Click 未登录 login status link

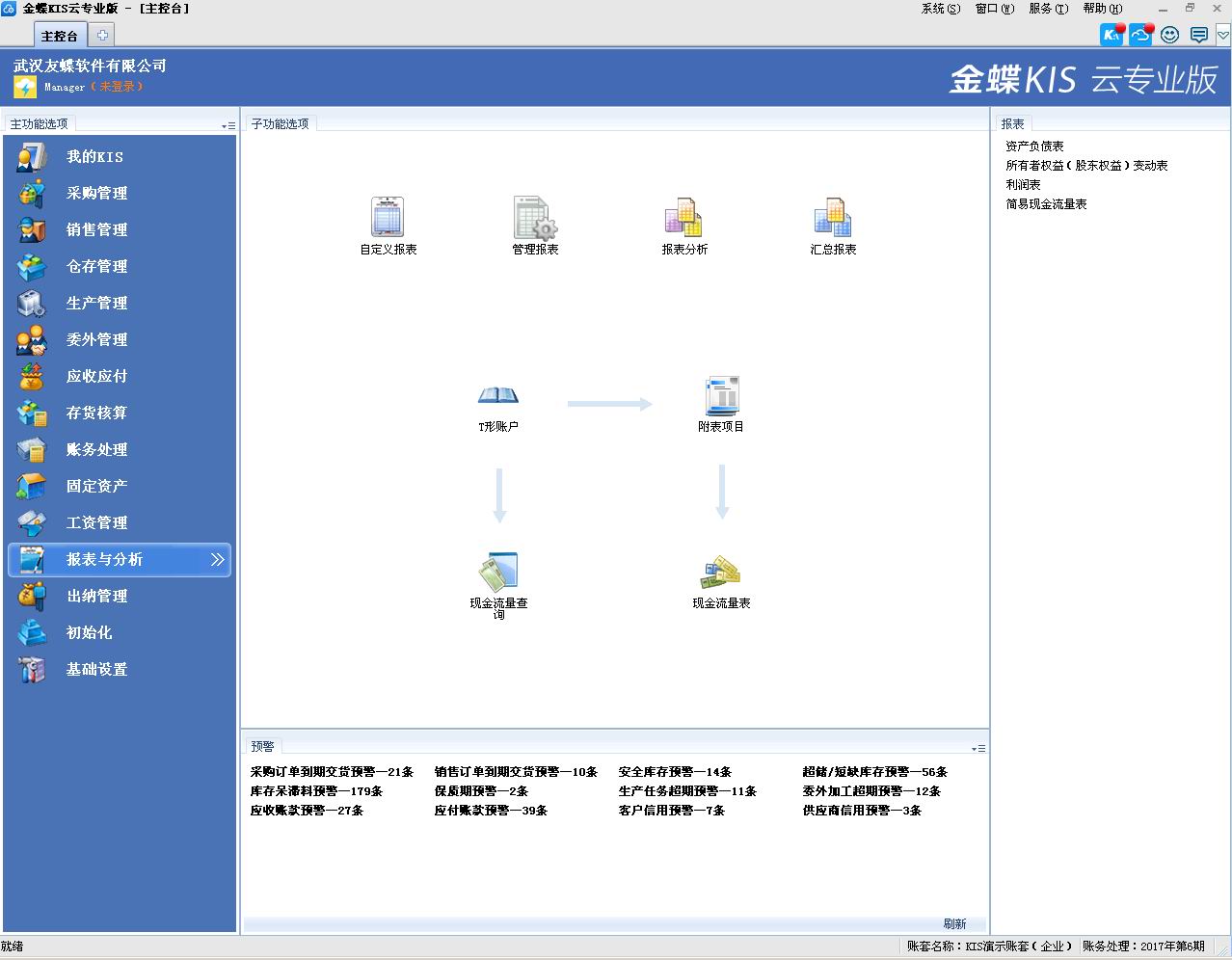pos(117,87)
